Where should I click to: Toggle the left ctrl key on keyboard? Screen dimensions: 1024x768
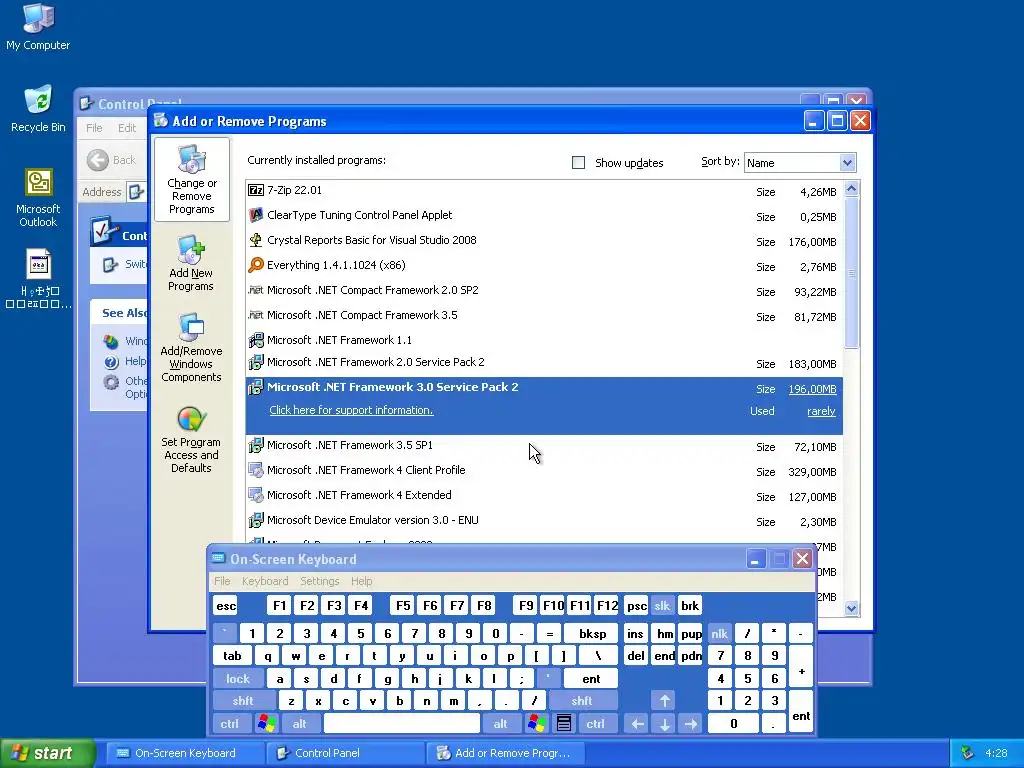(229, 724)
